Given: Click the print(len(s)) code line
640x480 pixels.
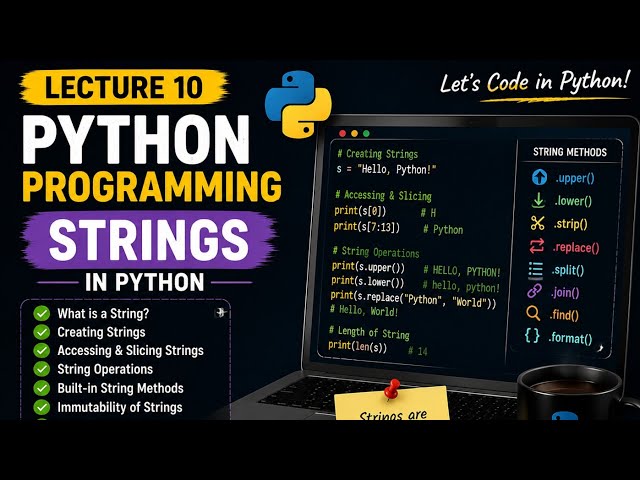Looking at the screenshot, I should 357,346.
